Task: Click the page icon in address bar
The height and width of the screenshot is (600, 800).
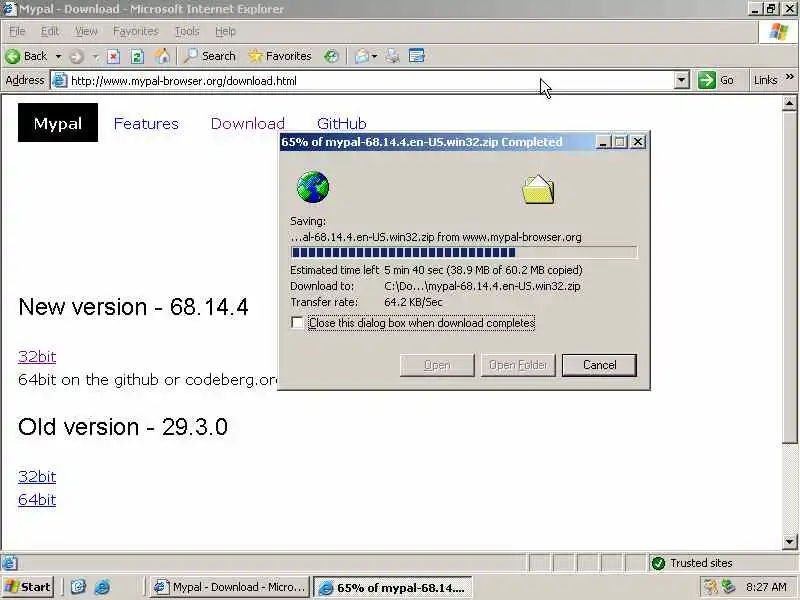Action: tap(60, 81)
